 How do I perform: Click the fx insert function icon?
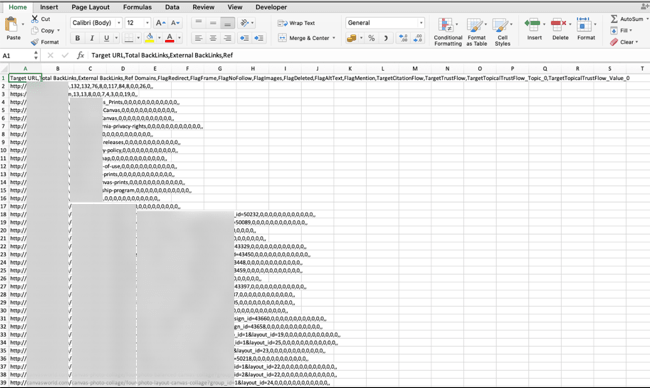coord(80,55)
